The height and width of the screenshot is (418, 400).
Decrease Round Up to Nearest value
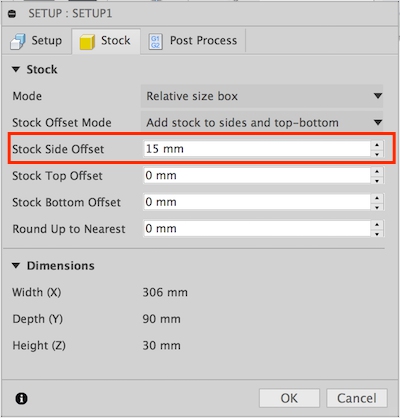pyautogui.click(x=377, y=234)
